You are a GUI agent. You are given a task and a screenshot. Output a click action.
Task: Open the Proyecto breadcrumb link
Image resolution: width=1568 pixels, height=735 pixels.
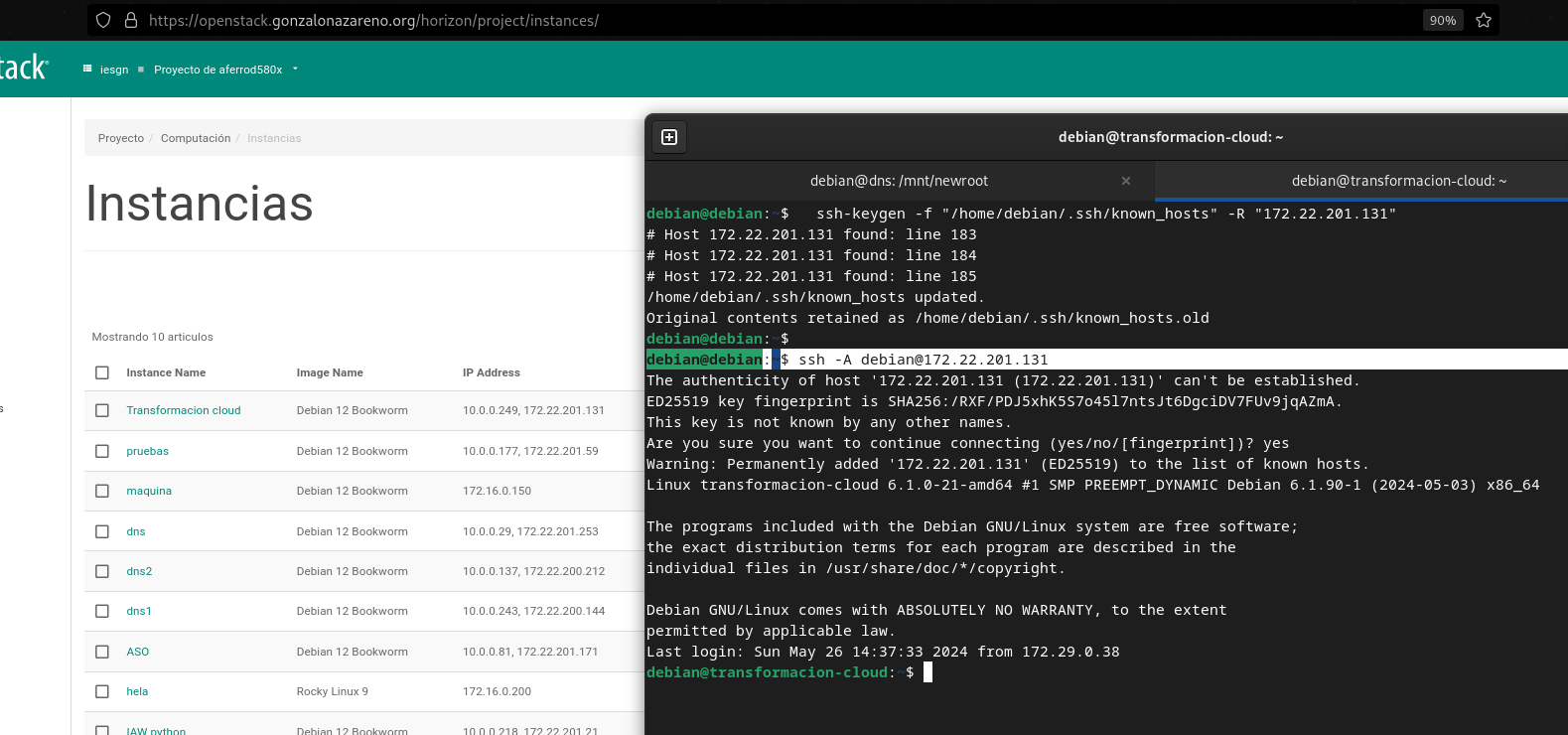121,138
